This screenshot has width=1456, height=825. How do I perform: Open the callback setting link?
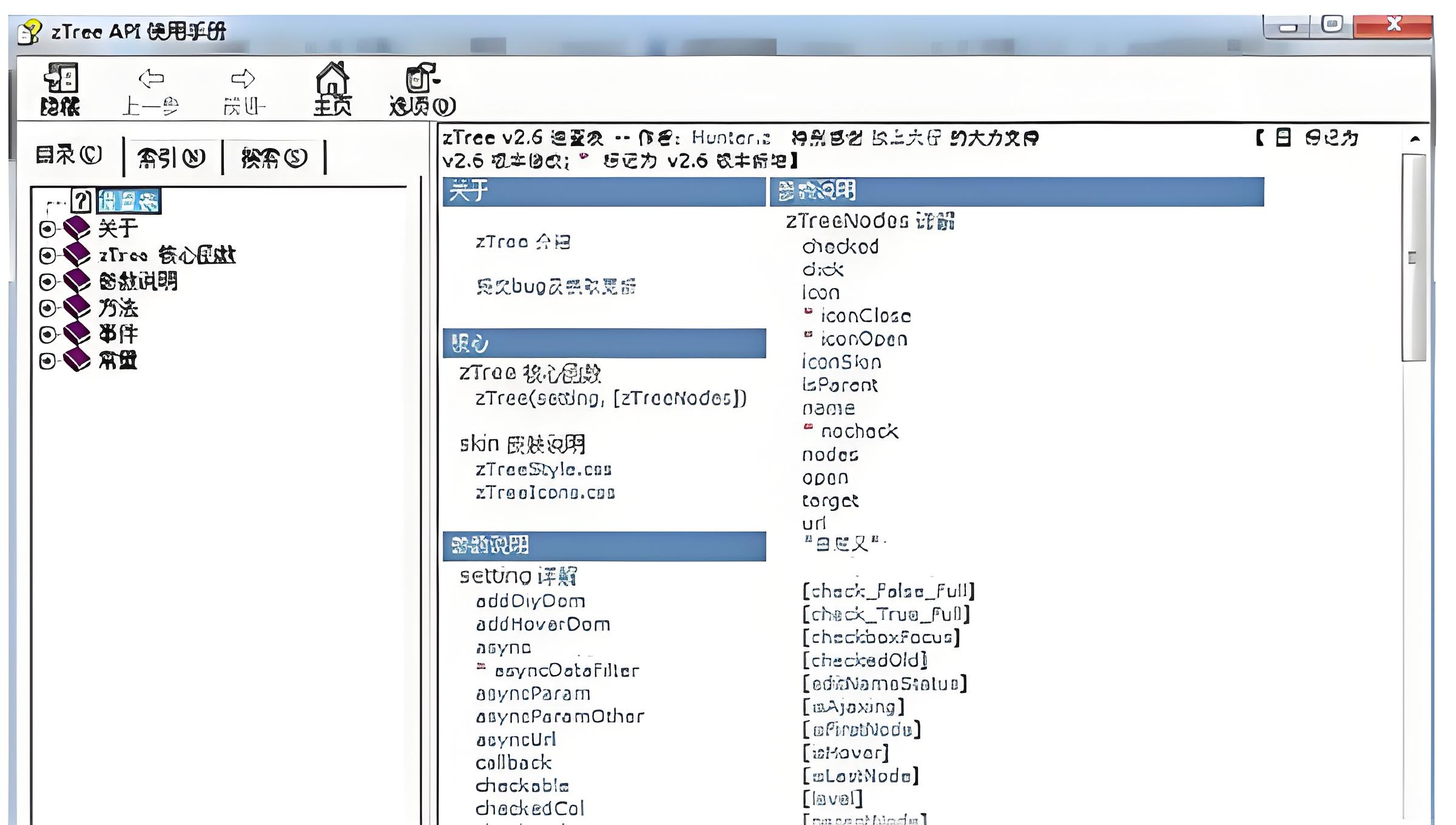pos(514,763)
